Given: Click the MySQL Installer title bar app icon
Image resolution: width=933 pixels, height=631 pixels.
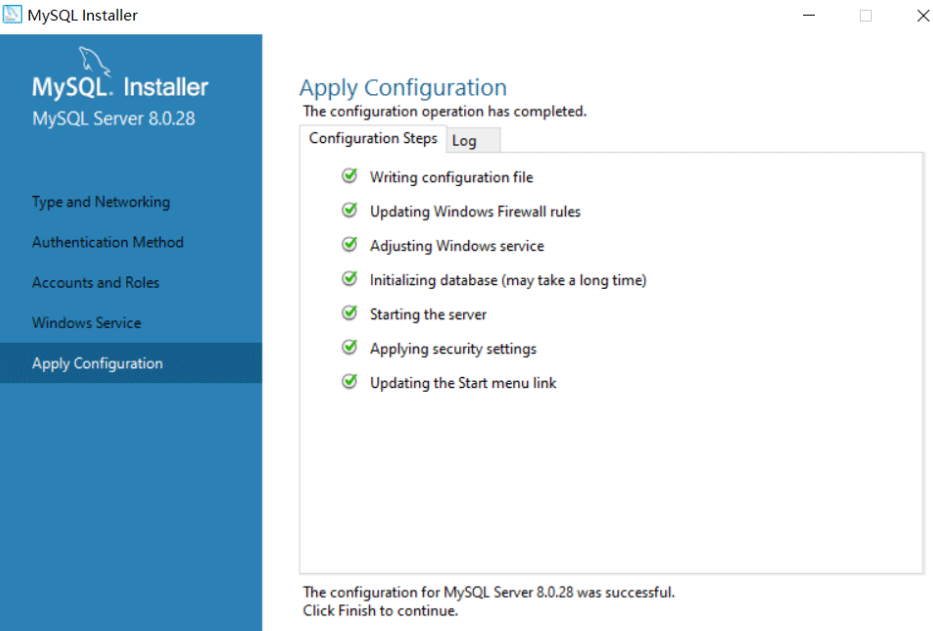Looking at the screenshot, I should [x=13, y=15].
